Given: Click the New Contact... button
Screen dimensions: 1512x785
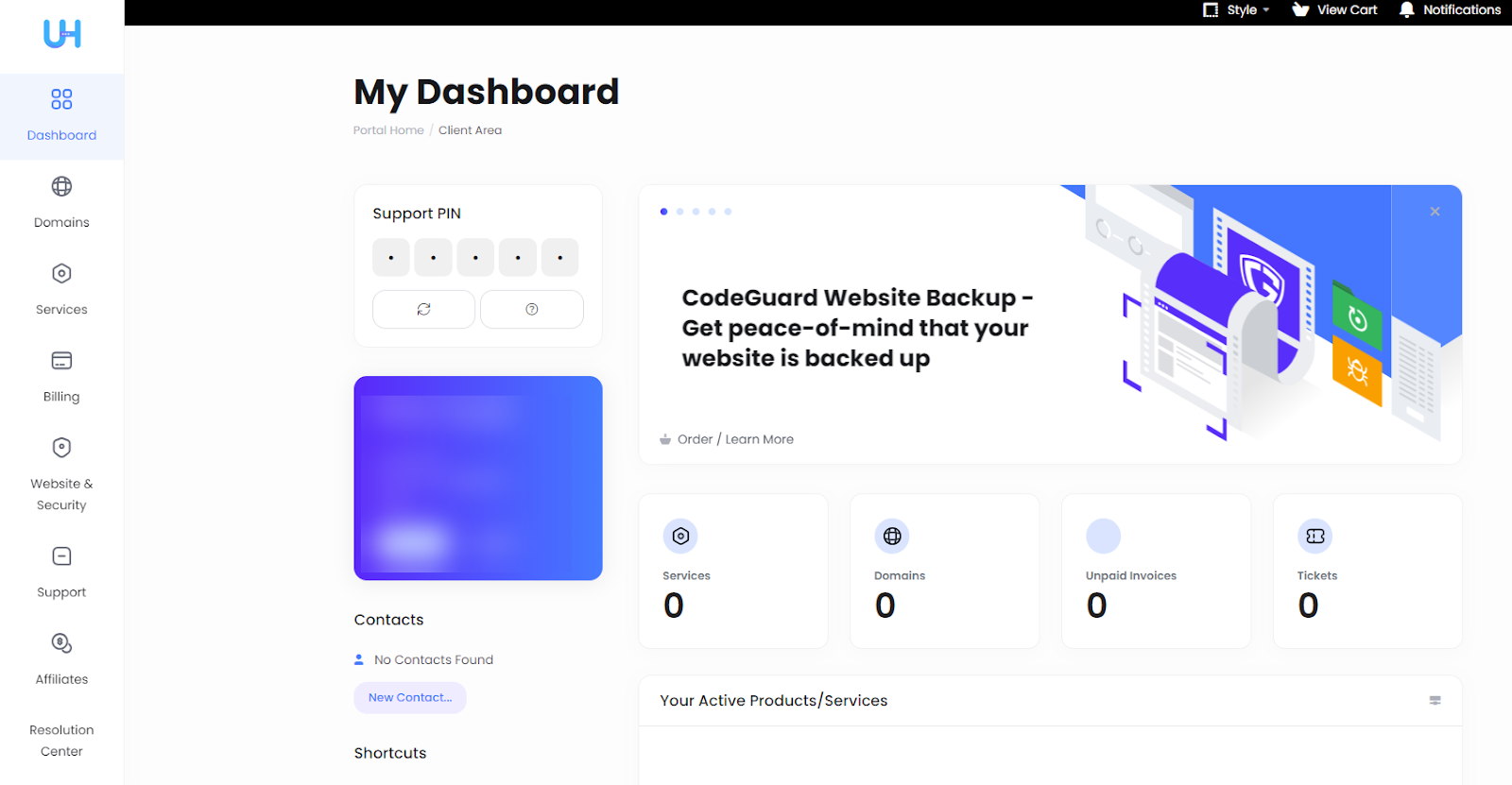Looking at the screenshot, I should 410,698.
